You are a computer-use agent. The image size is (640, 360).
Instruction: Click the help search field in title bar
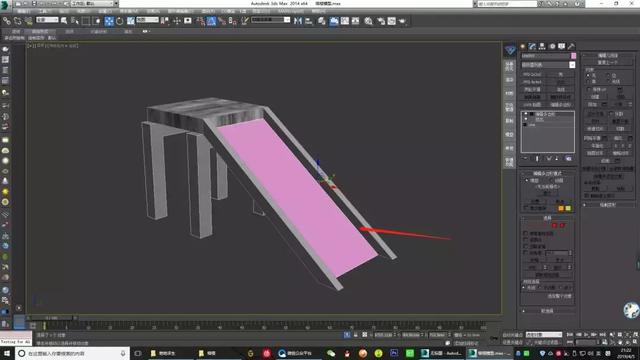pyautogui.click(x=507, y=4)
